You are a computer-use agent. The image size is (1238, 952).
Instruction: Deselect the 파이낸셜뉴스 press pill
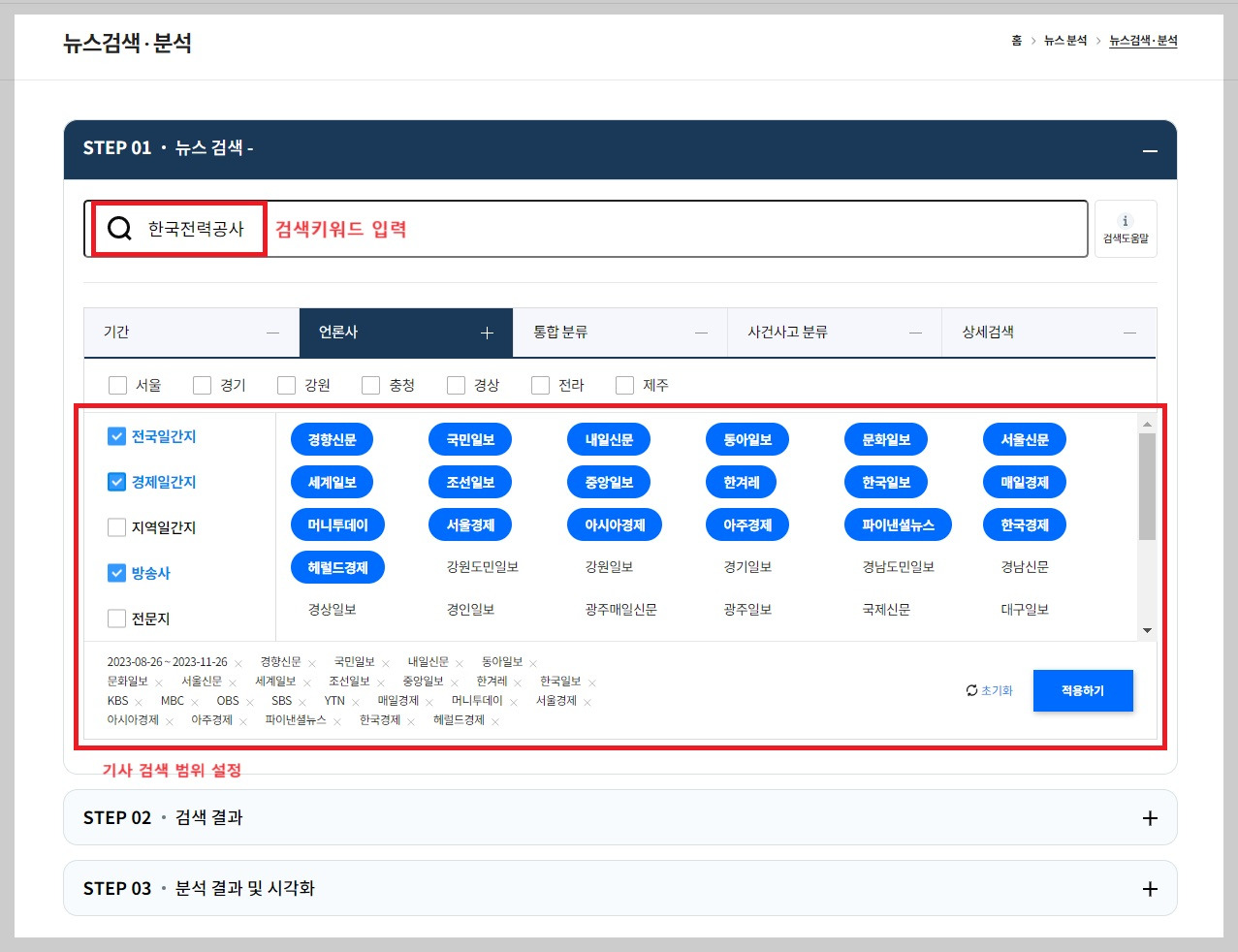click(898, 525)
